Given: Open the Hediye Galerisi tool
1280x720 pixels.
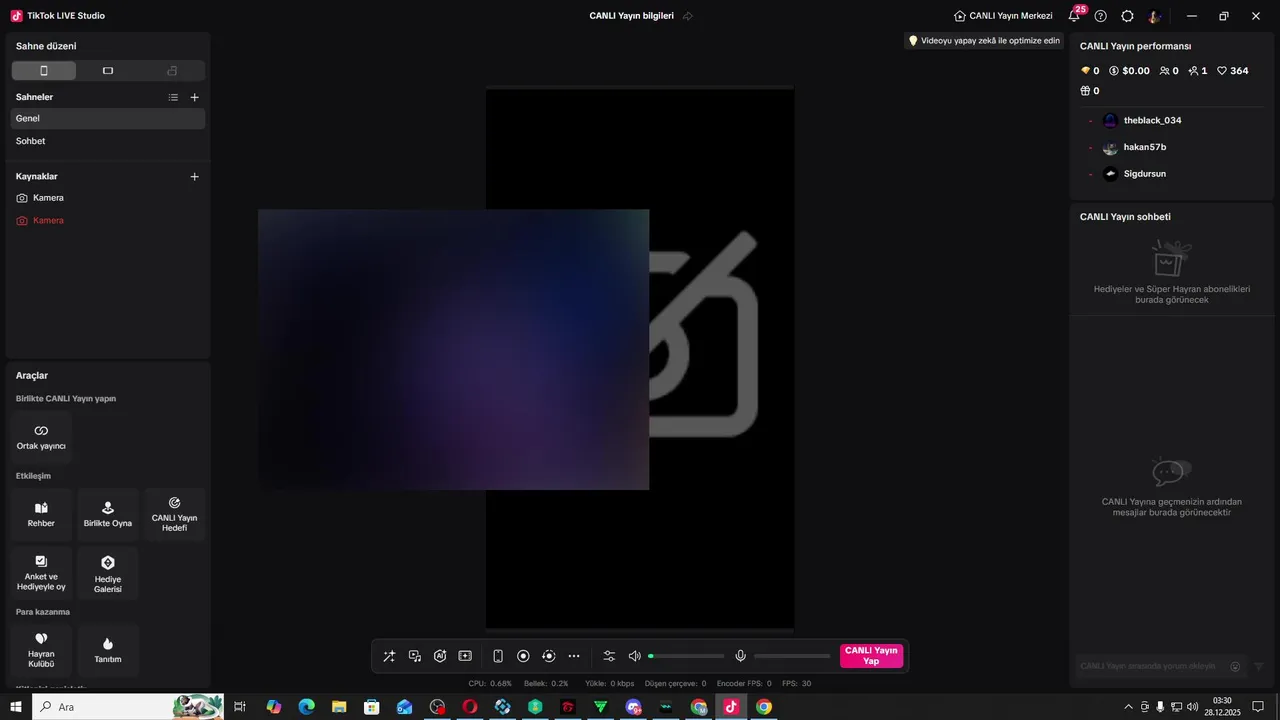Looking at the screenshot, I should coord(108,572).
